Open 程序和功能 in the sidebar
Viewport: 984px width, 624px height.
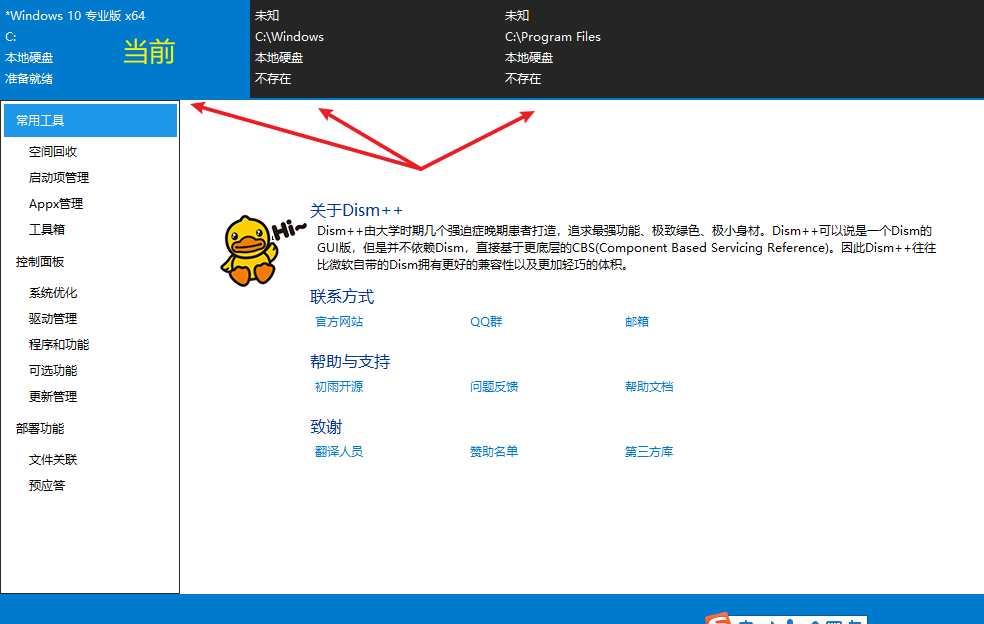(59, 345)
